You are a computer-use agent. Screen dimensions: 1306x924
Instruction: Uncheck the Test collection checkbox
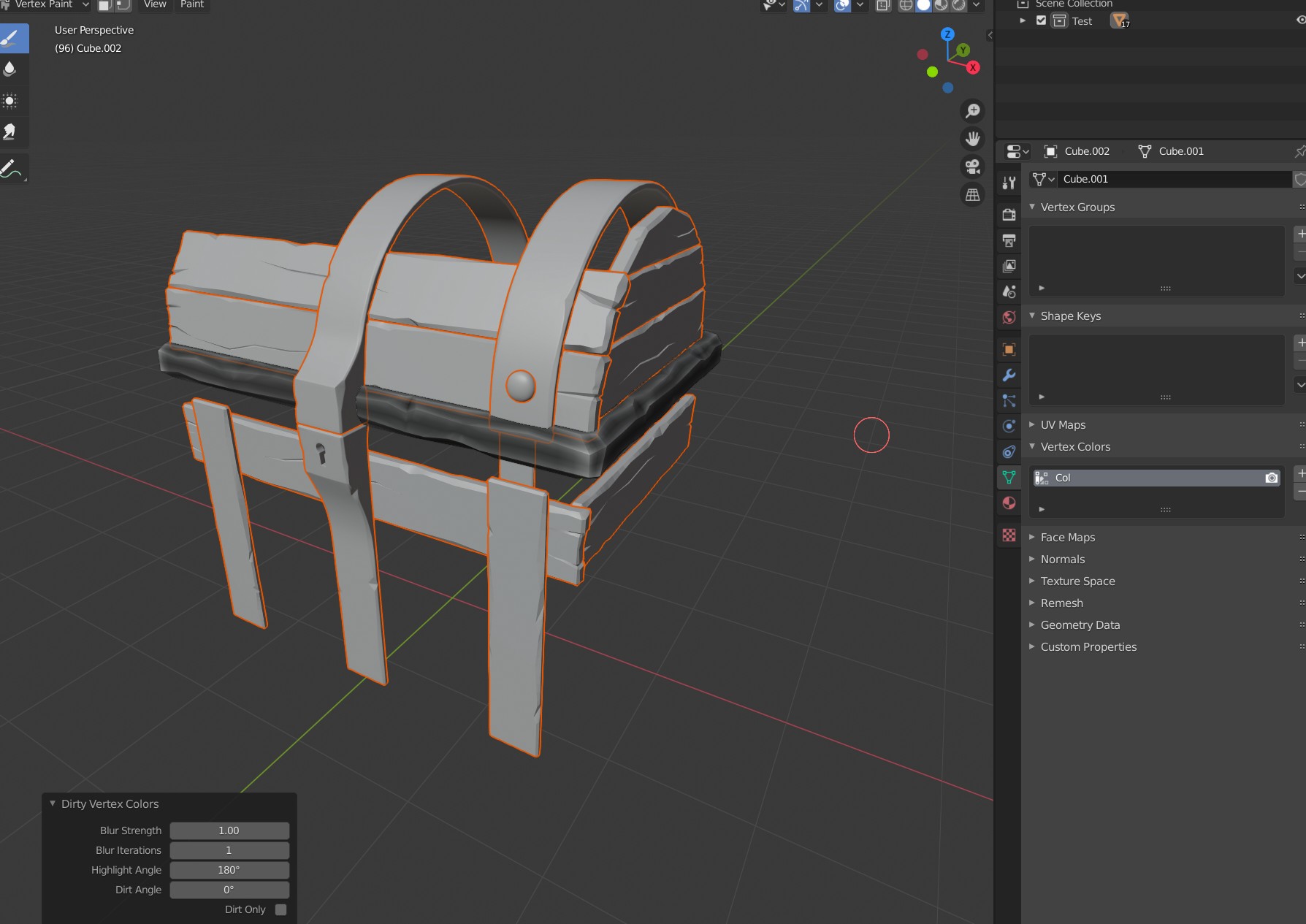[x=1042, y=20]
